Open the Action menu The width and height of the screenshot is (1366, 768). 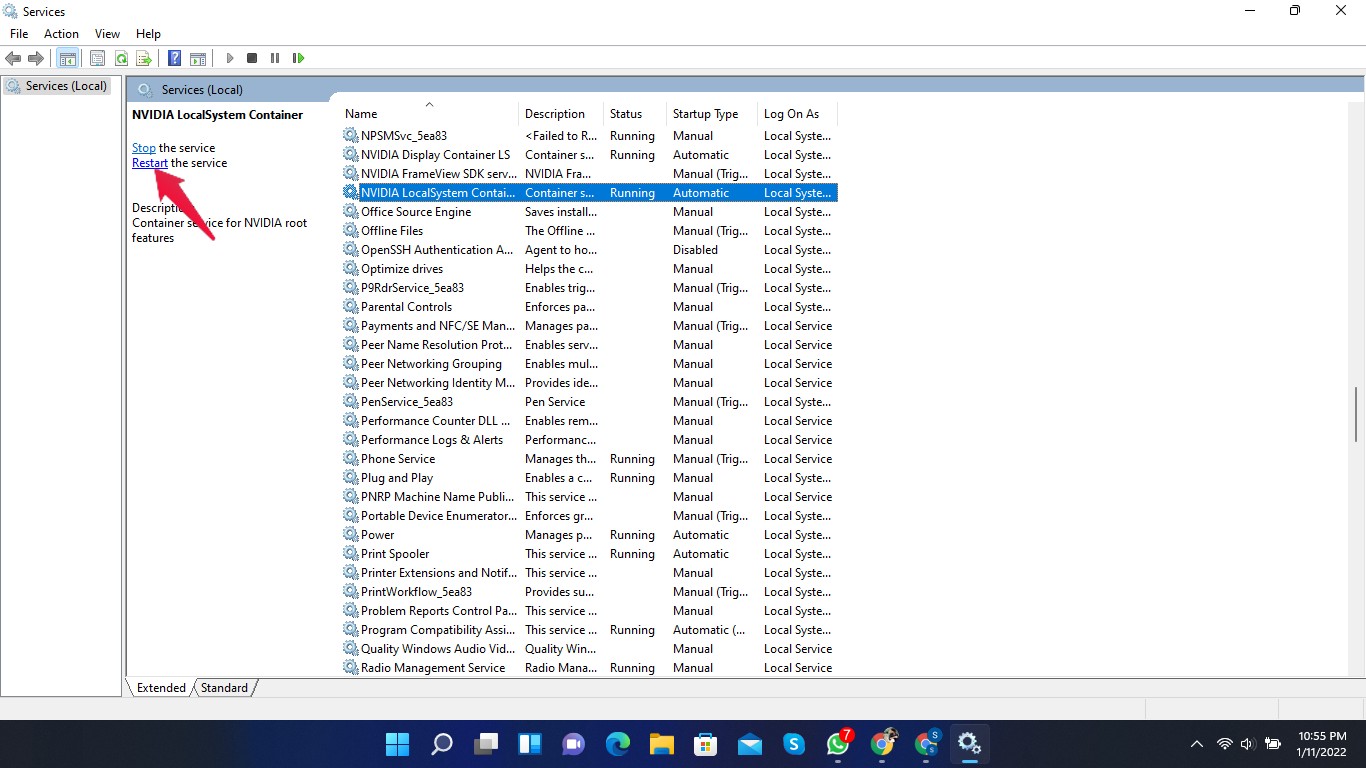point(61,34)
